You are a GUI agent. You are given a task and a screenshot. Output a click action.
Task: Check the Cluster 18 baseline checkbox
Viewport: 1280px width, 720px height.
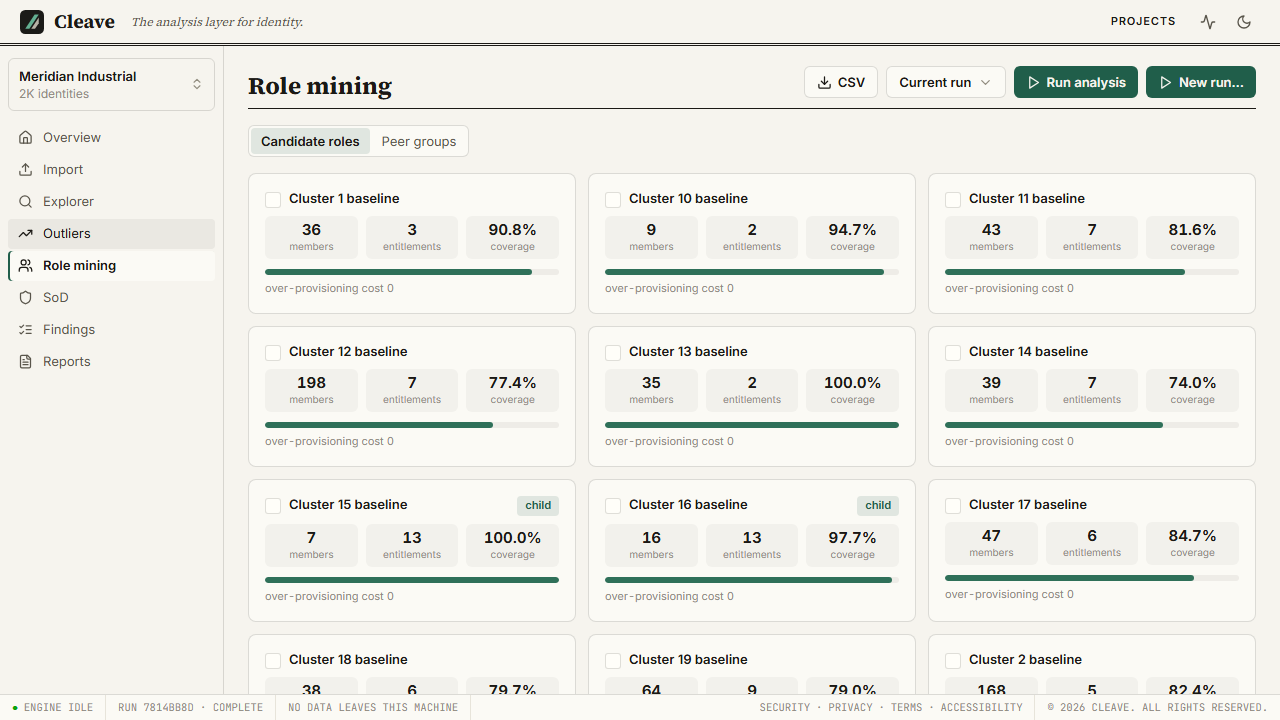click(x=273, y=661)
